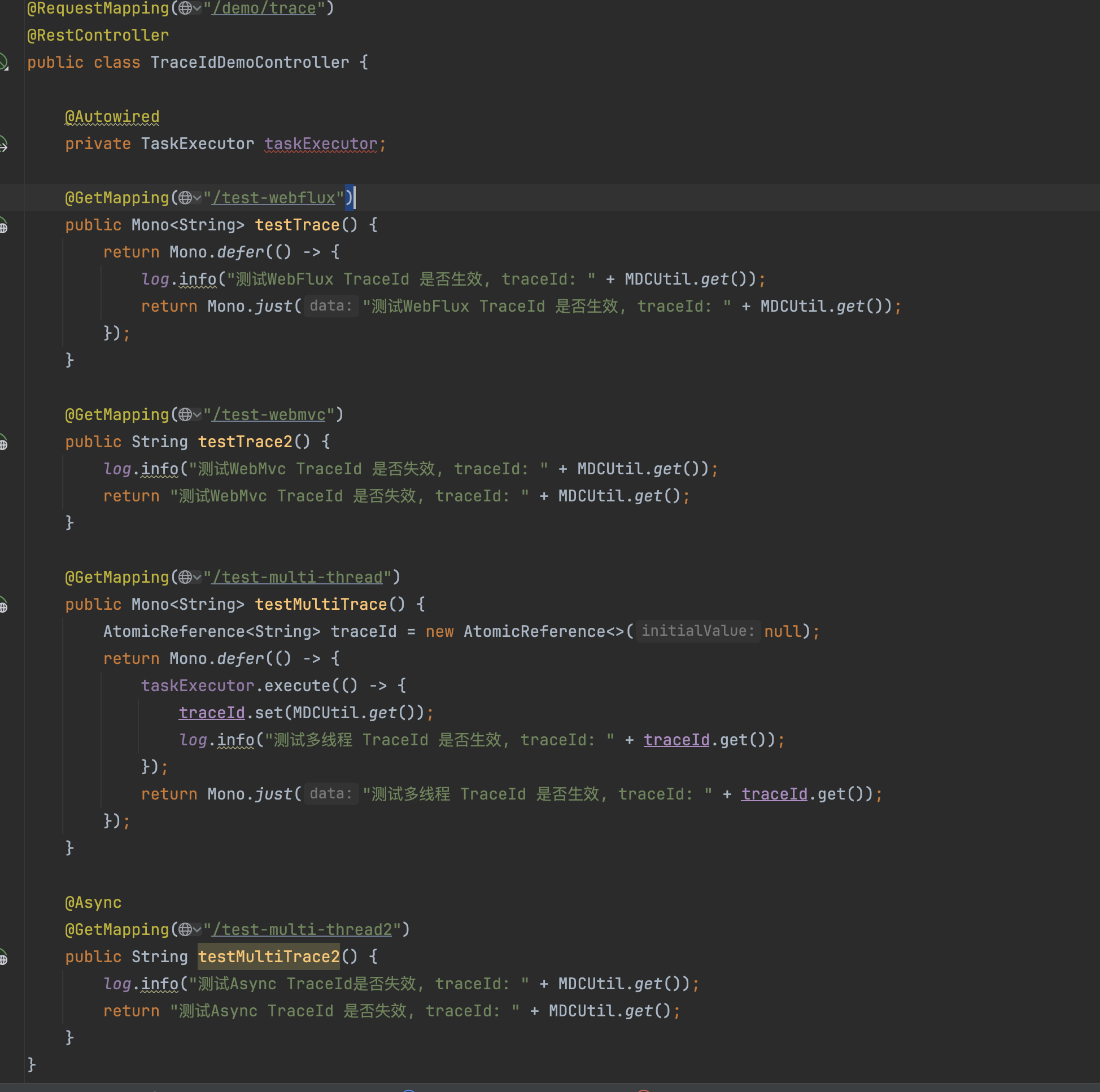Open URL actions chevron next to /test-multi-thread2
The height and width of the screenshot is (1092, 1100).
tap(197, 930)
